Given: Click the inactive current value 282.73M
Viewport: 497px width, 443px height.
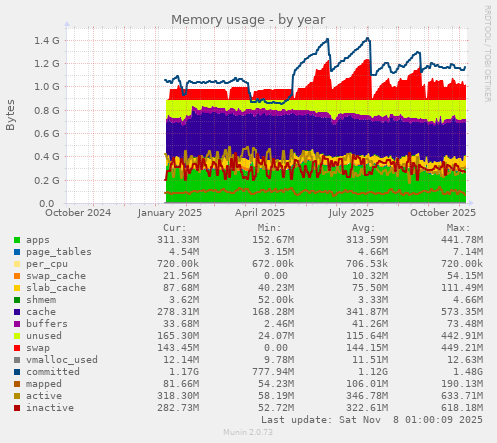Looking at the screenshot, I should coord(178,408).
